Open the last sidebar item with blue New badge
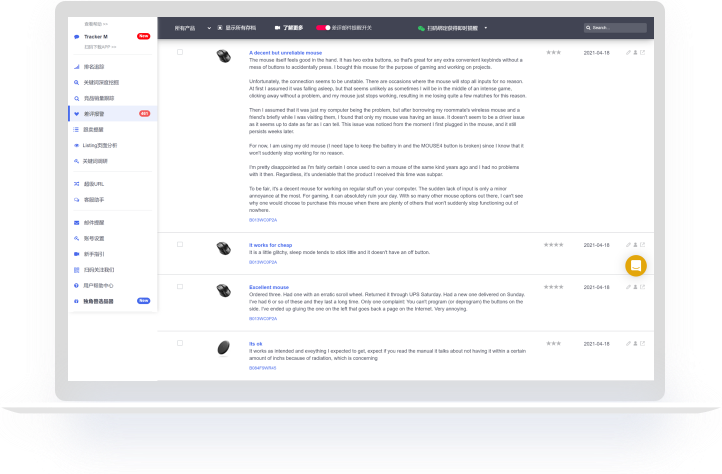Screen dimensions: 722x474 (112, 301)
